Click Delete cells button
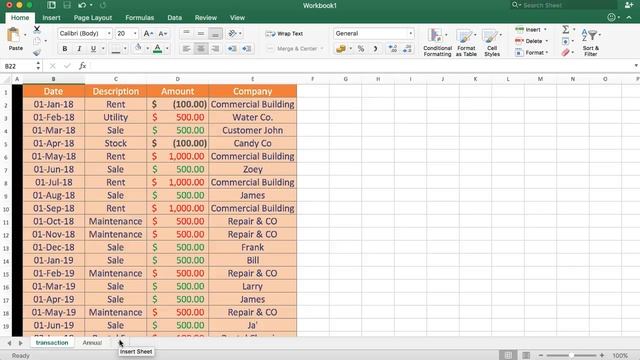This screenshot has height=360, width=640. [x=531, y=41]
